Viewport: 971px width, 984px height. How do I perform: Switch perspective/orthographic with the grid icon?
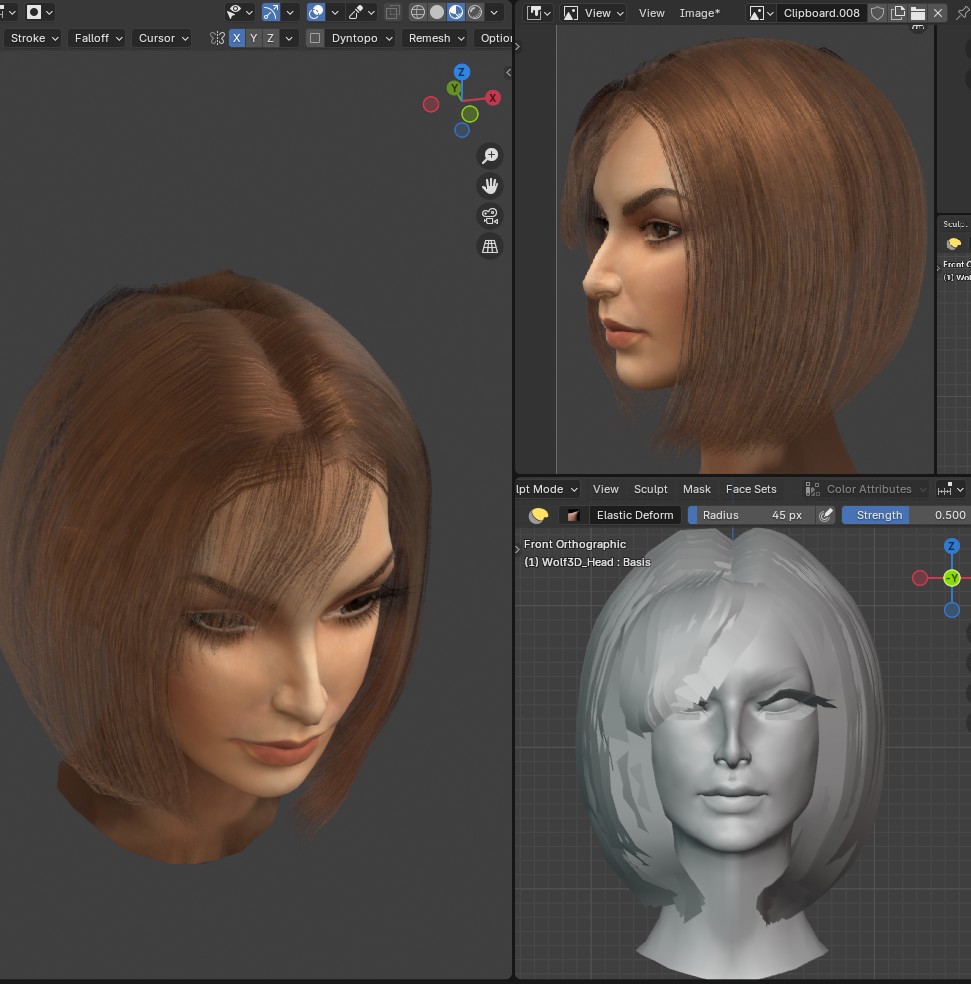click(490, 246)
